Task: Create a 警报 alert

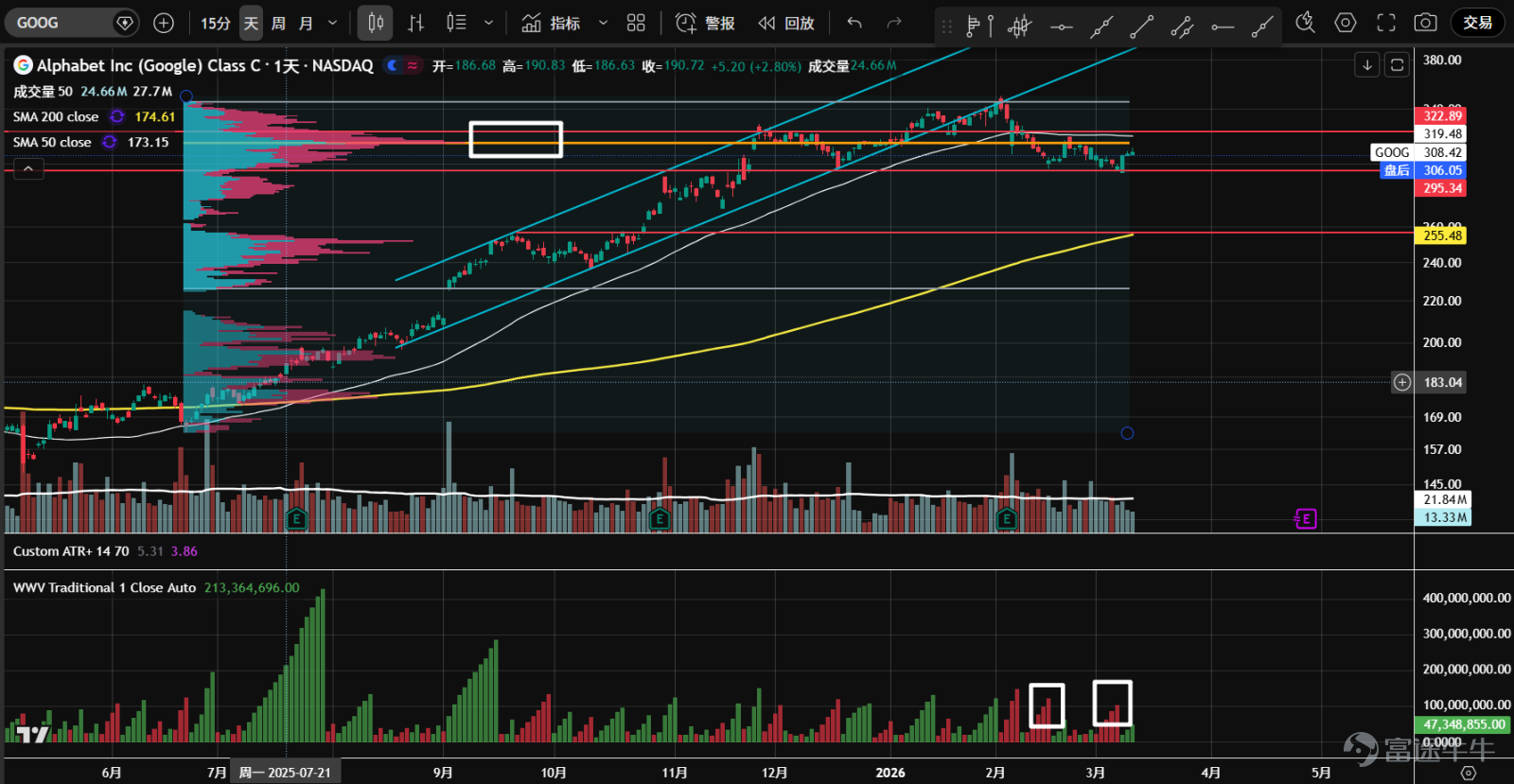Action: pos(705,23)
